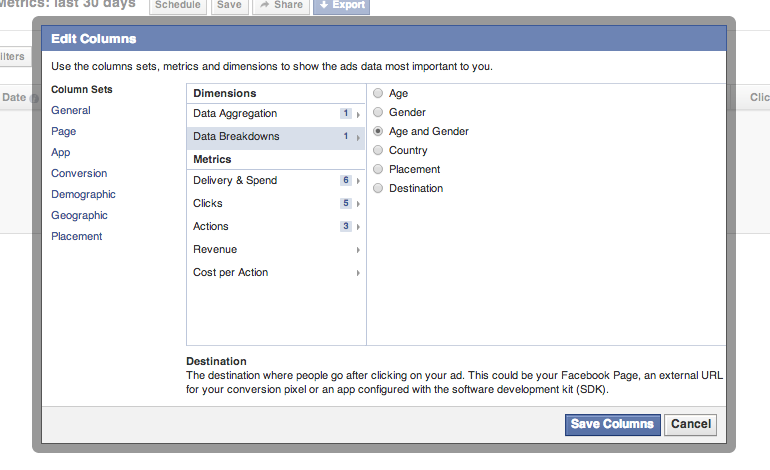
Task: Click the Share button in report toolbar
Action: point(281,5)
